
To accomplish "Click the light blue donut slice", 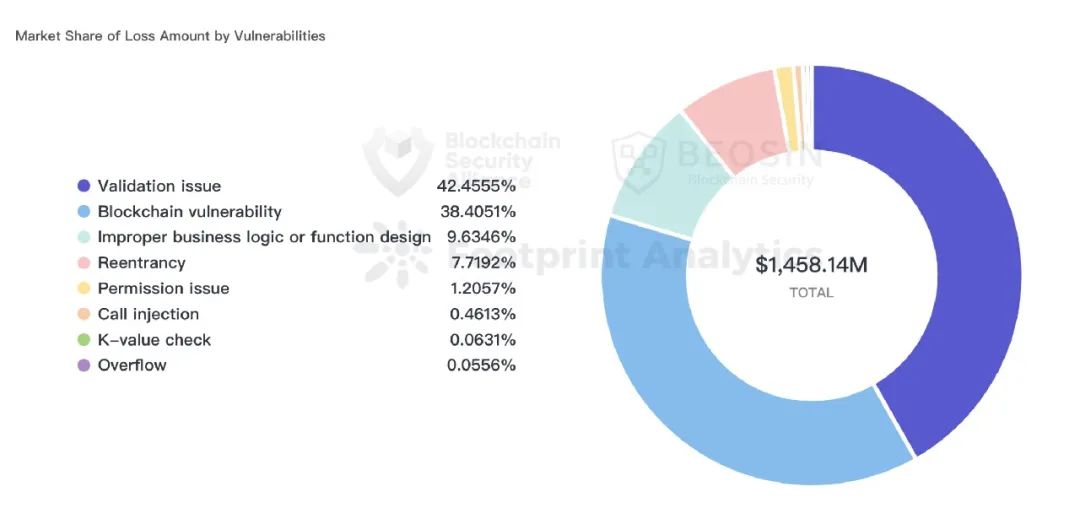I will click(689, 385).
